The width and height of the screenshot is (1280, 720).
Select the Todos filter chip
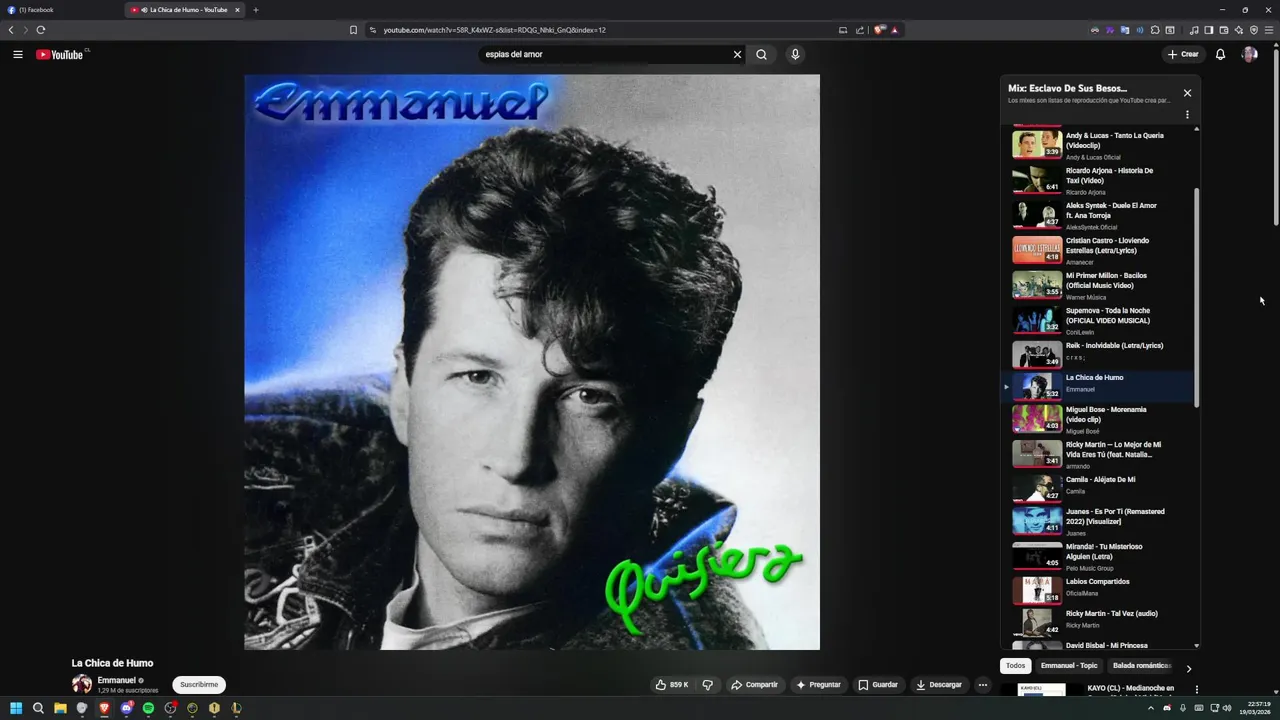pyautogui.click(x=1015, y=666)
